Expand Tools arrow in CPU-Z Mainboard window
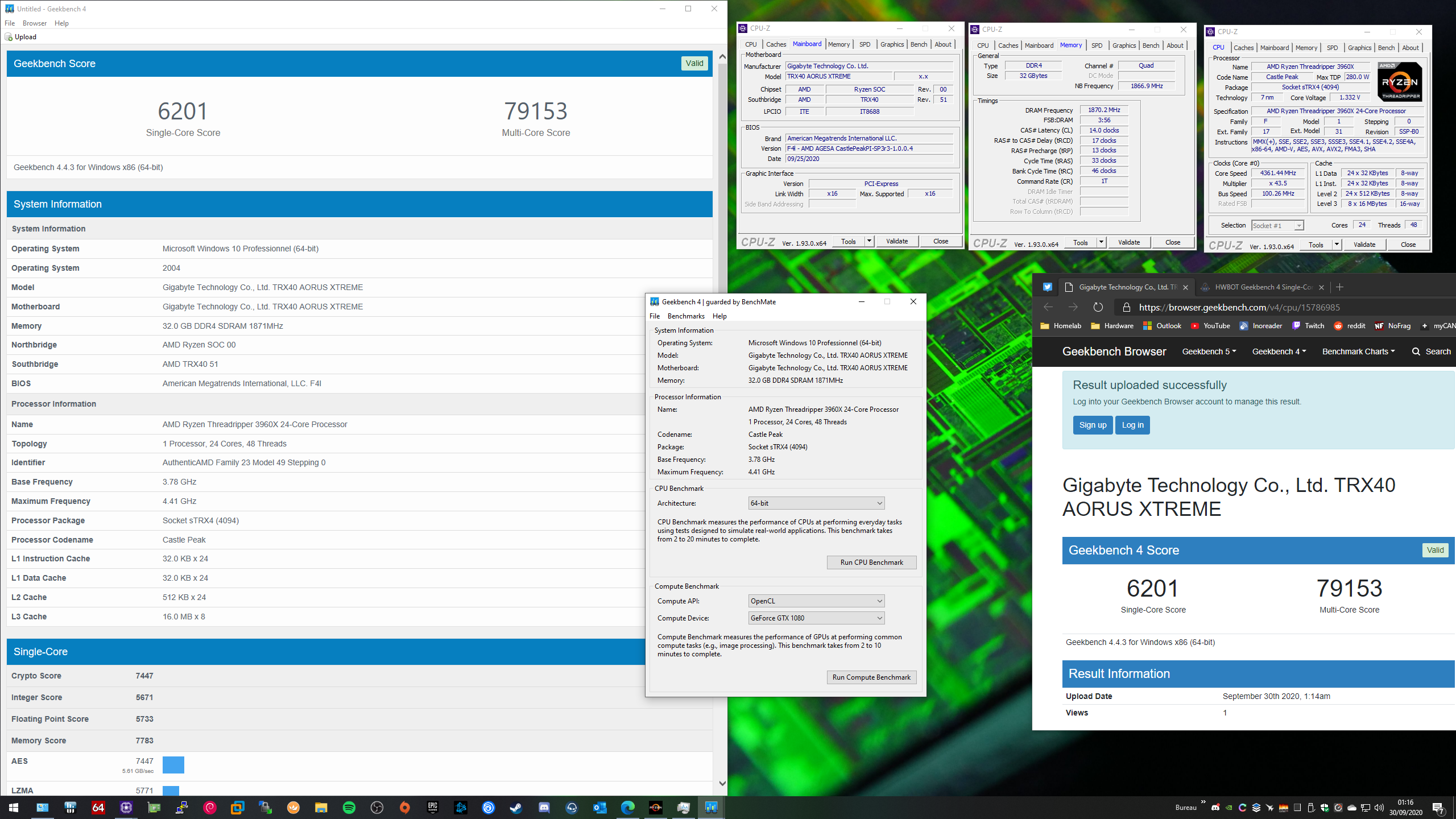Screen dimensions: 1456x819 tap(869, 241)
